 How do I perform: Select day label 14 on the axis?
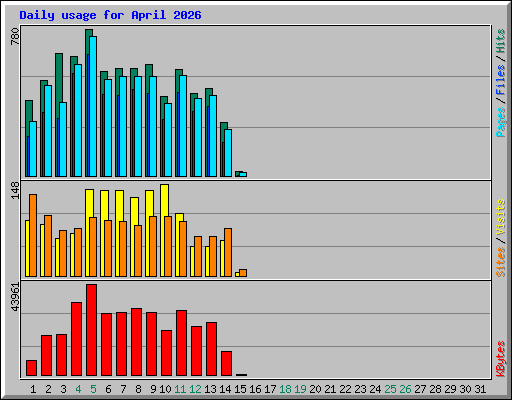tap(225, 389)
